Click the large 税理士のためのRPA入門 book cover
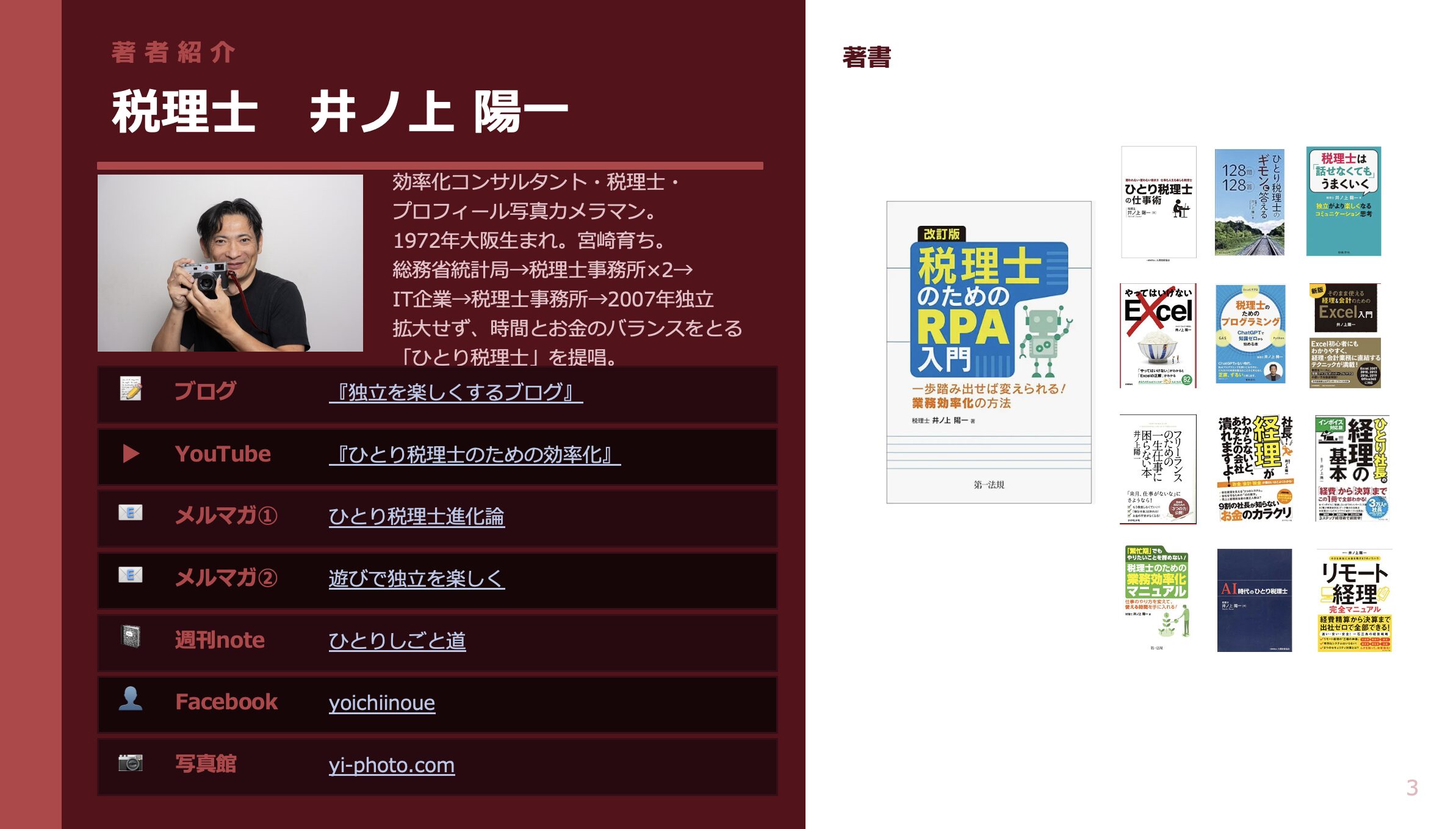The image size is (1456, 829). pyautogui.click(x=989, y=352)
